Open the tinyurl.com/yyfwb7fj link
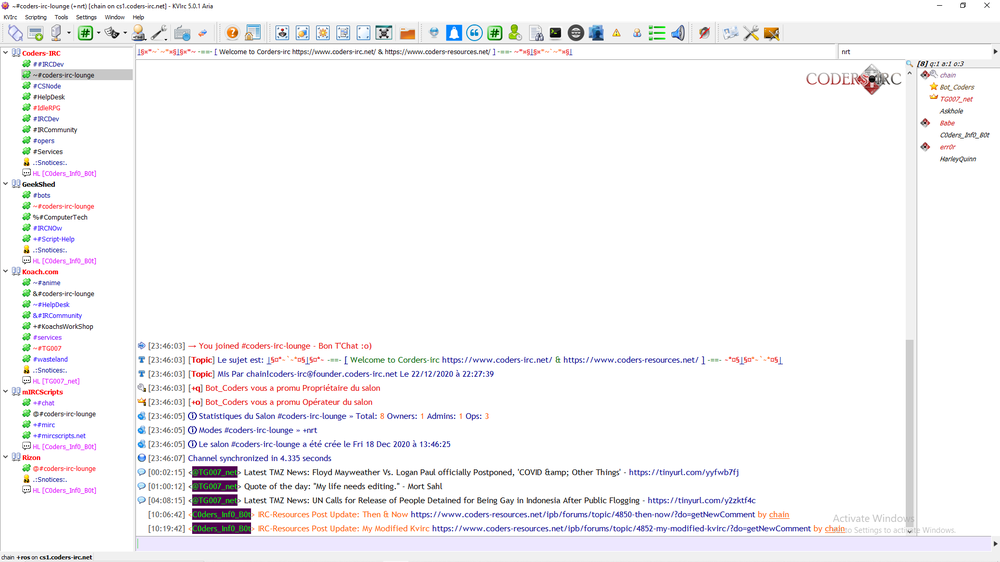The image size is (1000, 562). pyautogui.click(x=683, y=472)
